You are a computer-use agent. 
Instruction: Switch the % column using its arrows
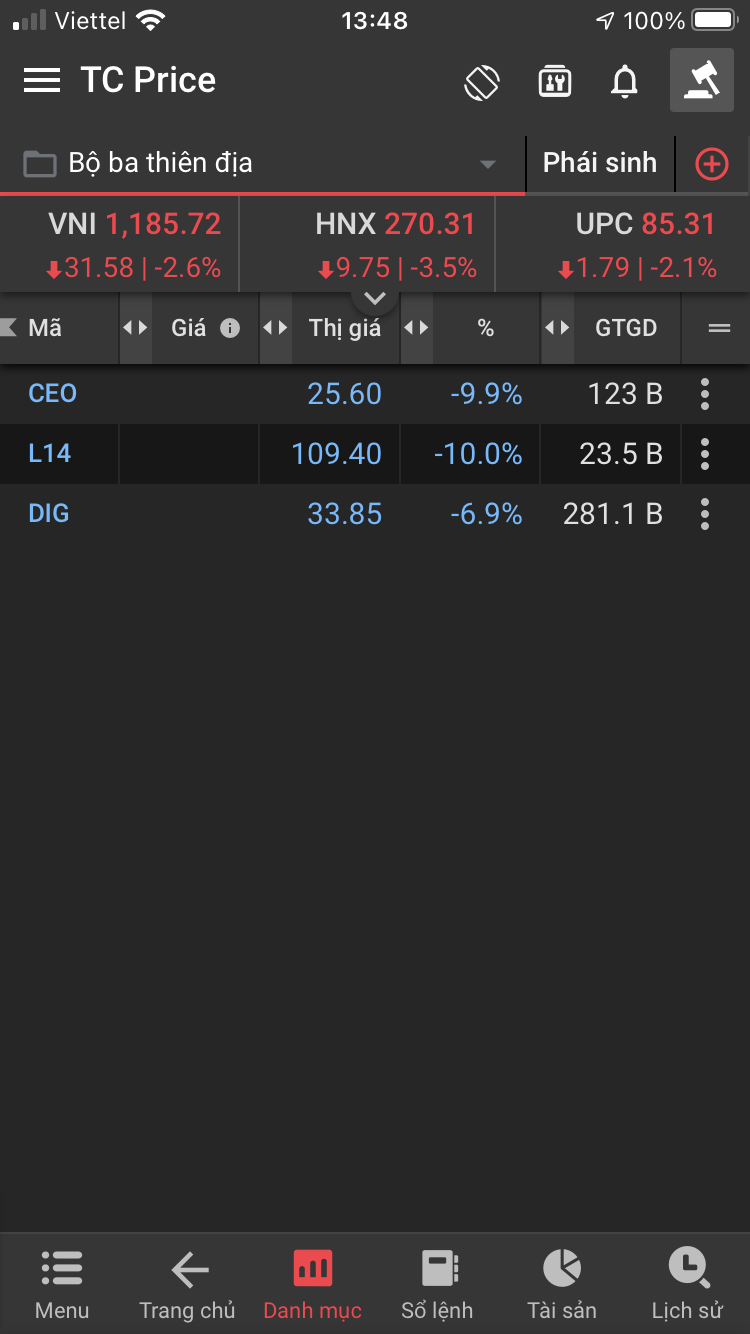pyautogui.click(x=416, y=328)
